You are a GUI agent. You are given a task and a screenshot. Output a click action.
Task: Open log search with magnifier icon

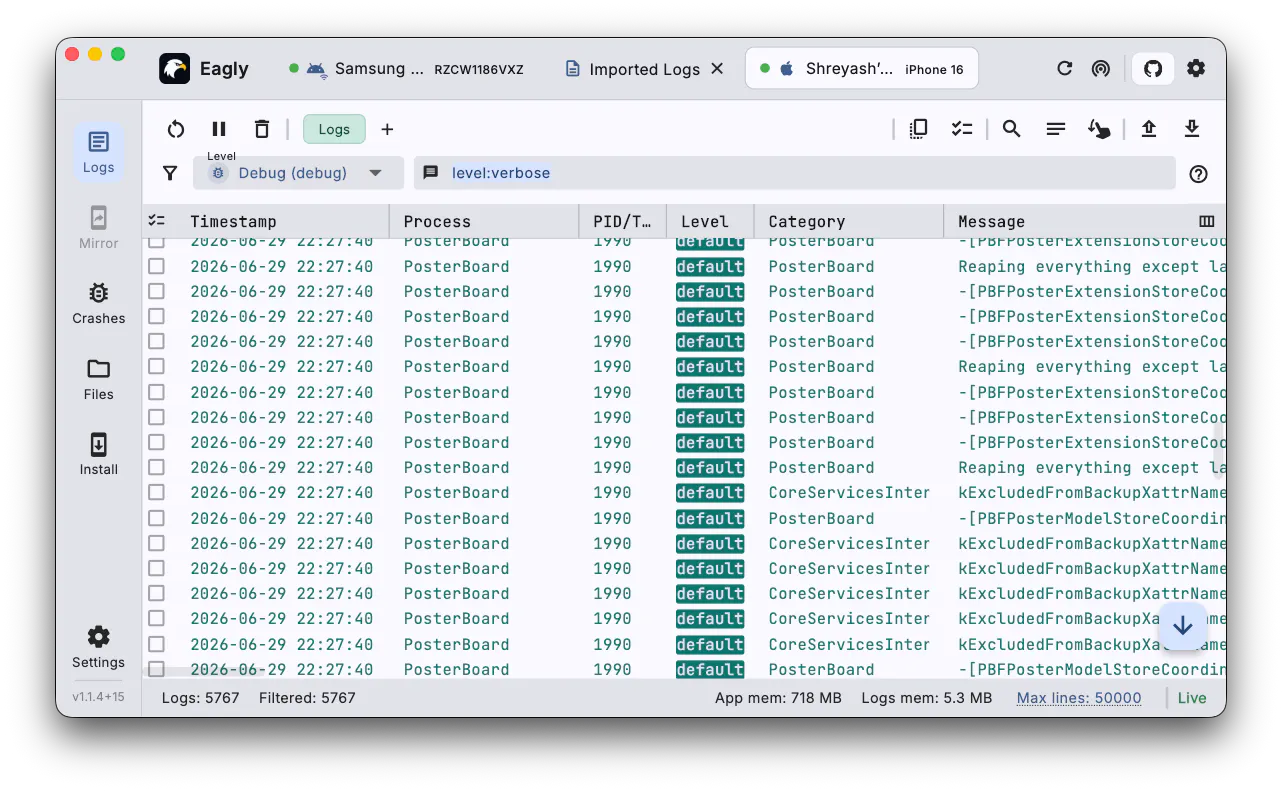[x=1011, y=129]
